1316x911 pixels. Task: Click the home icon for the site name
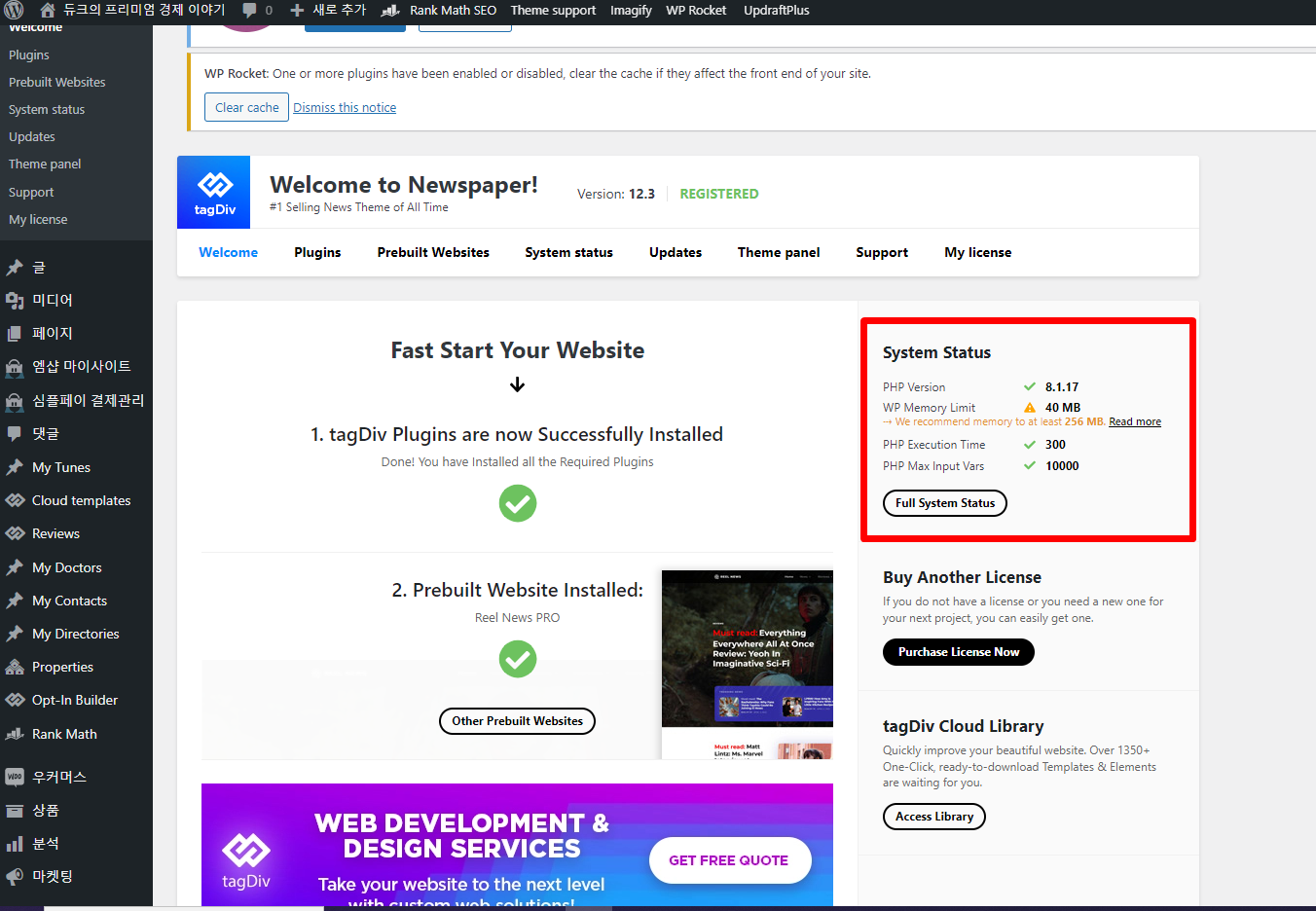47,11
